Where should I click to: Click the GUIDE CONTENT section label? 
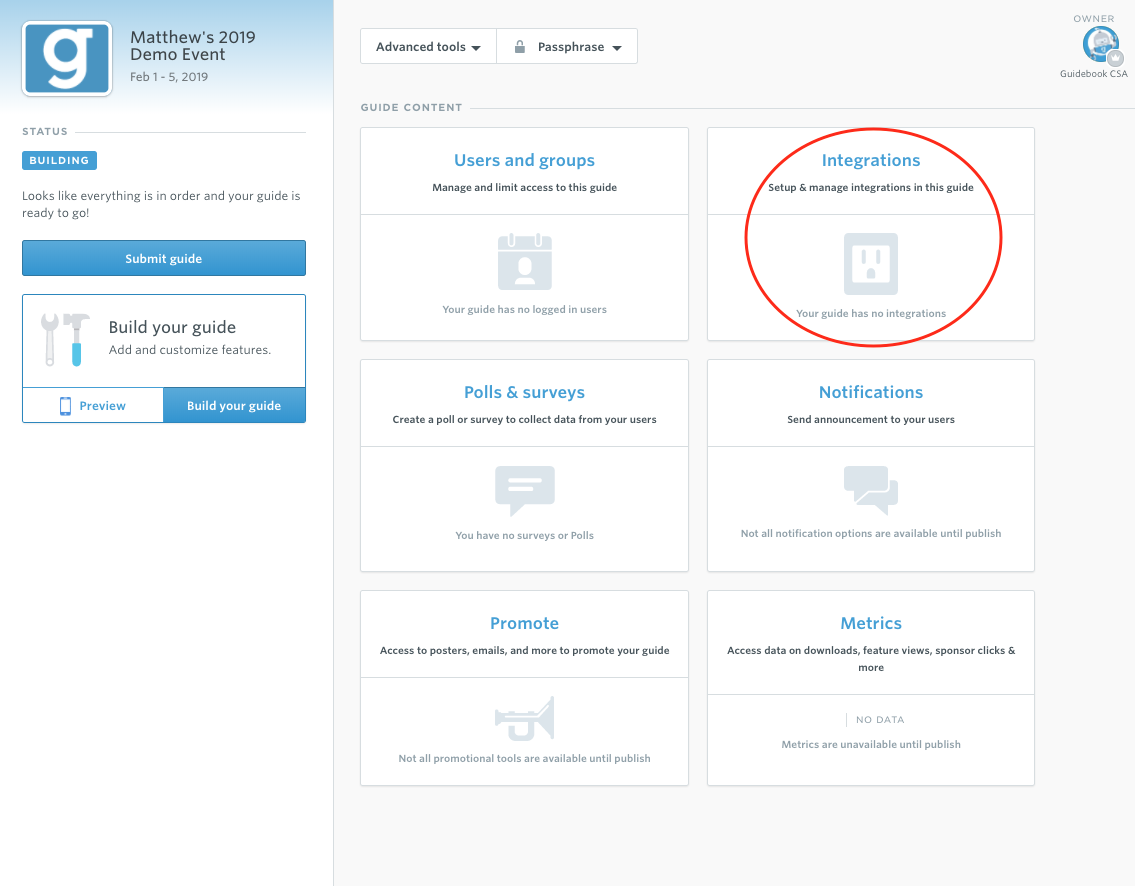pyautogui.click(x=411, y=107)
